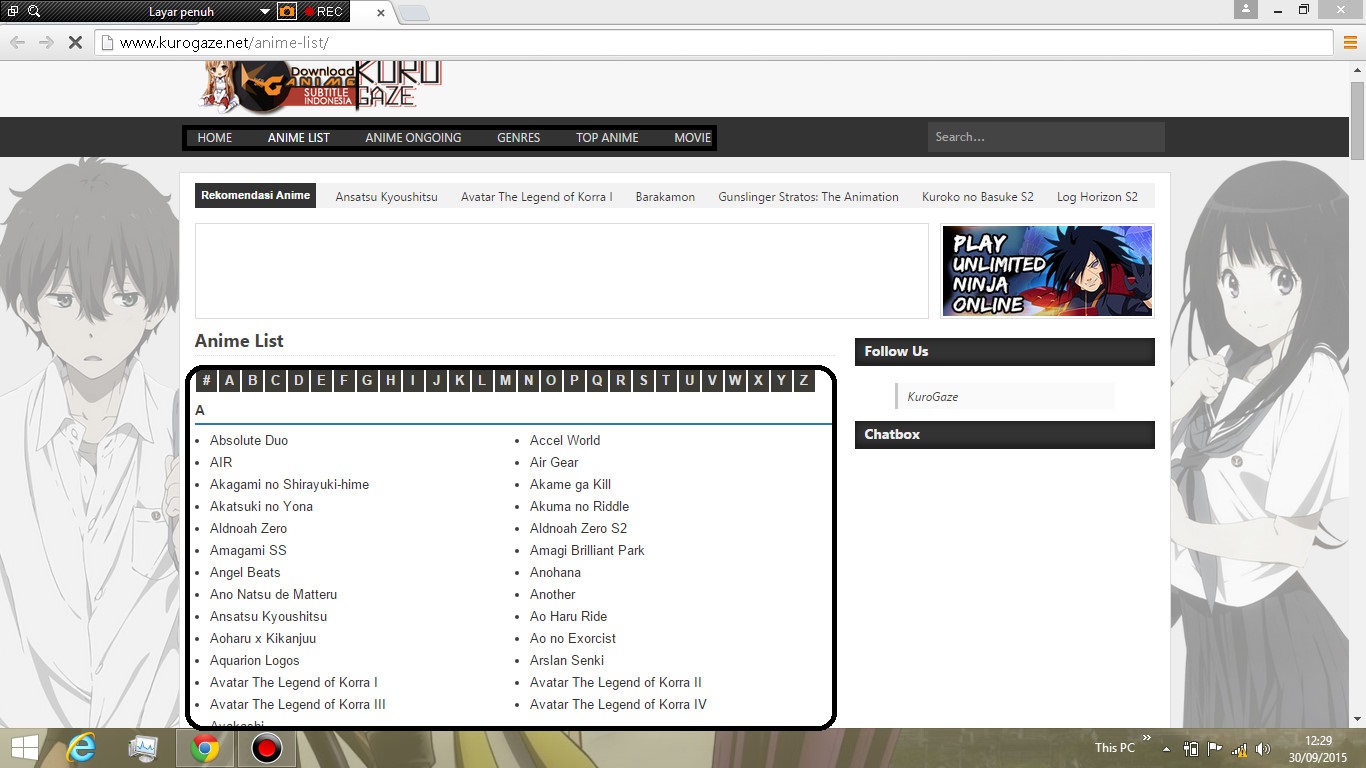Open GENRES in the navigation bar
Screen dimensions: 1366x768
(x=519, y=138)
